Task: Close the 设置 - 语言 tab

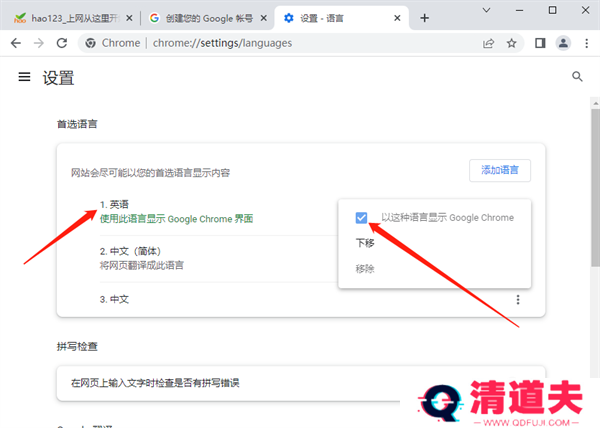Action: pyautogui.click(x=397, y=18)
